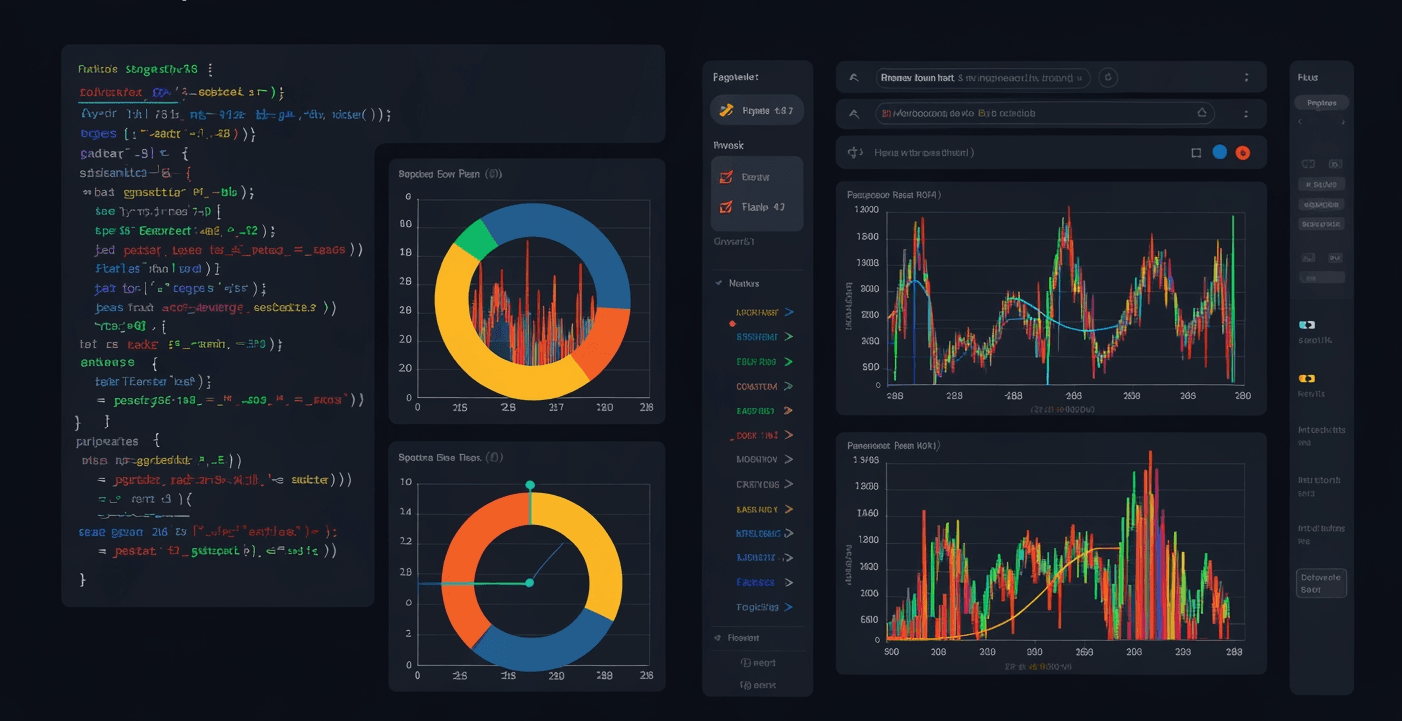Select the square frame icon near the color dots
The width and height of the screenshot is (1402, 721).
point(1196,150)
